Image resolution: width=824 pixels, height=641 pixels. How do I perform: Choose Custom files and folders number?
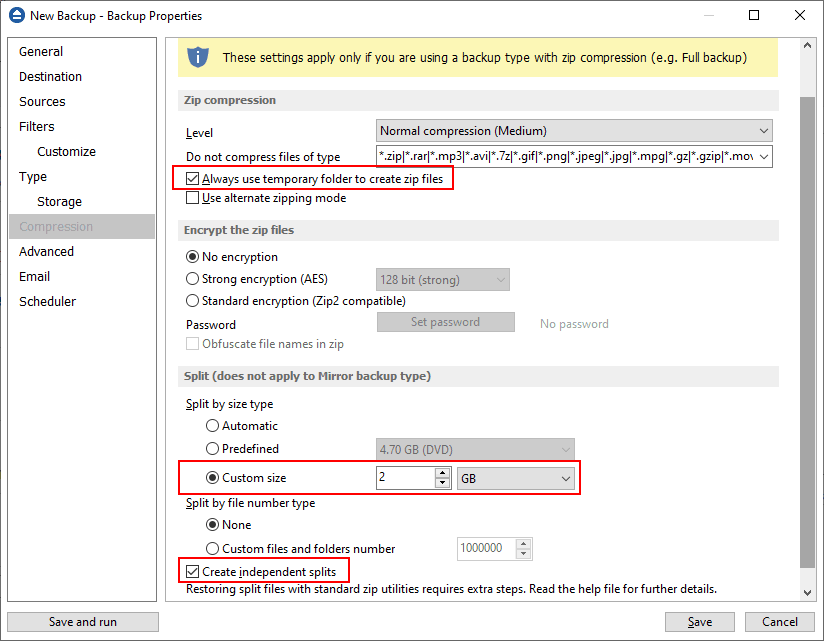[x=212, y=549]
